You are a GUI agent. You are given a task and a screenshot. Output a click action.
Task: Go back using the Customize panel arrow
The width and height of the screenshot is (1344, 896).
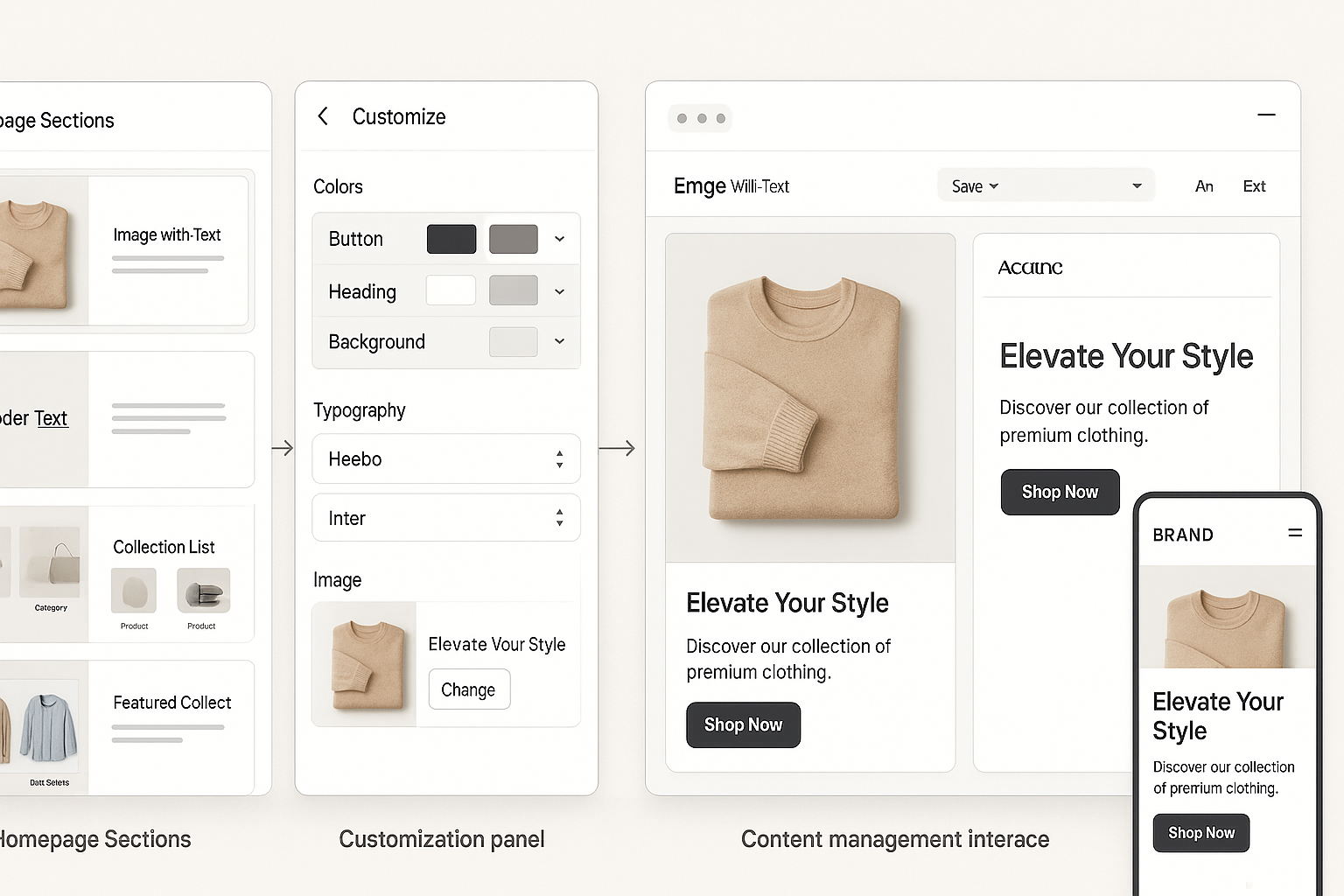[x=323, y=115]
